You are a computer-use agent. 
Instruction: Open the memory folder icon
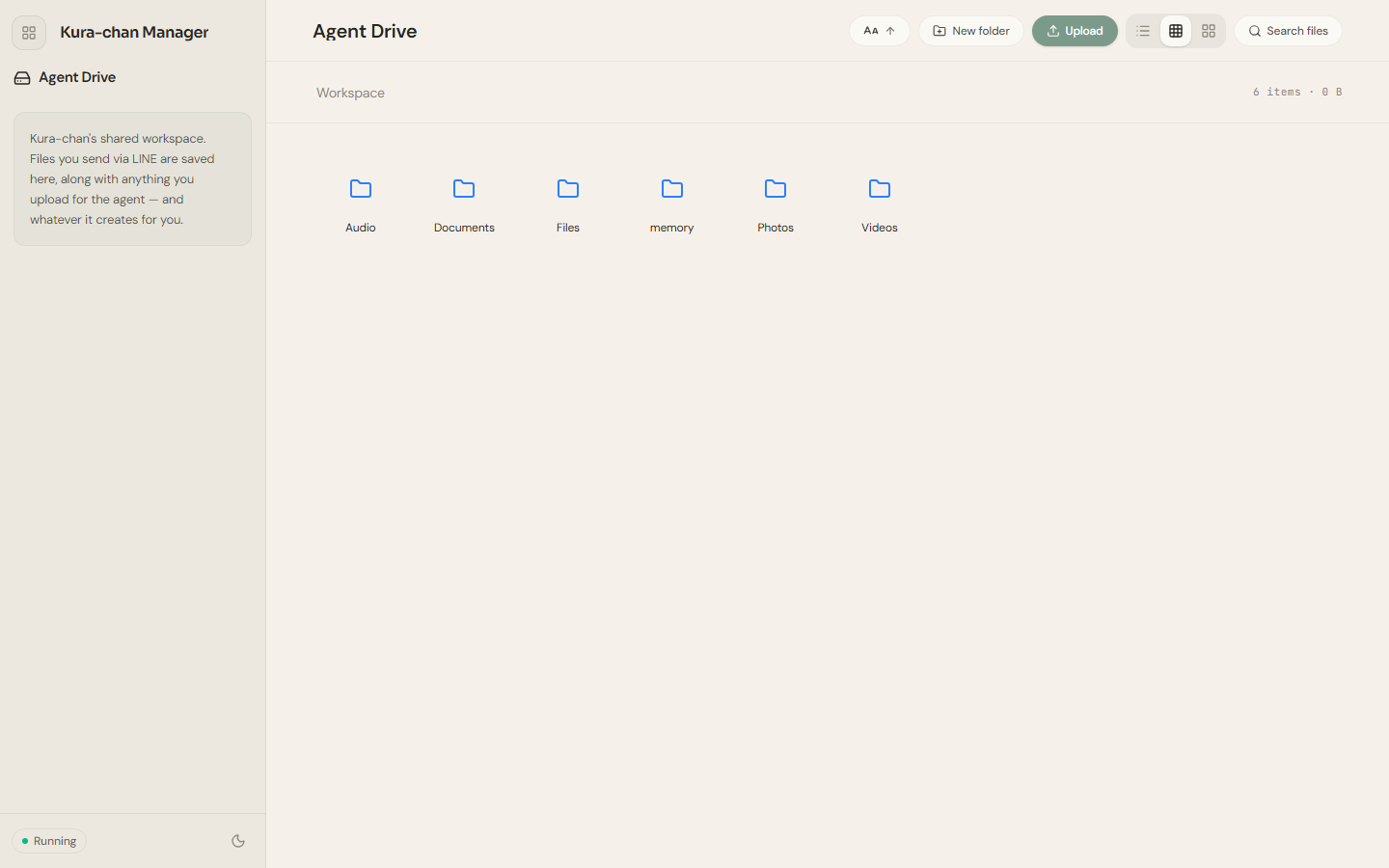[x=672, y=189]
